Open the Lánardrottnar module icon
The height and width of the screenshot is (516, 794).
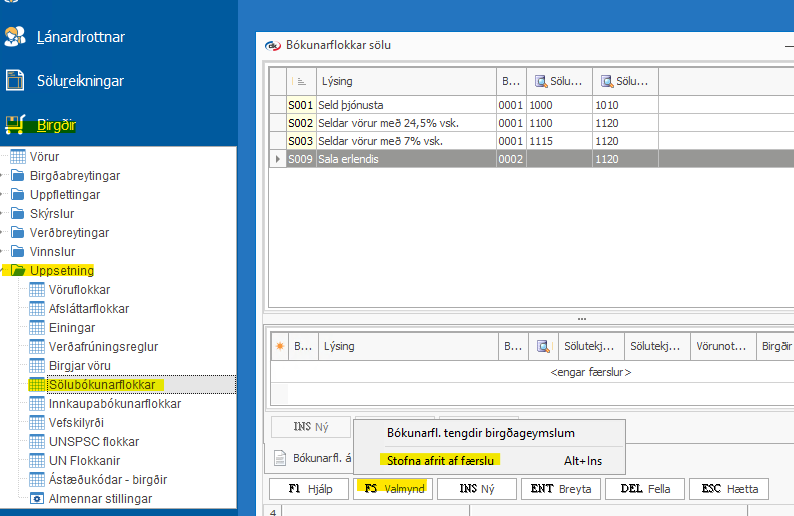point(15,37)
